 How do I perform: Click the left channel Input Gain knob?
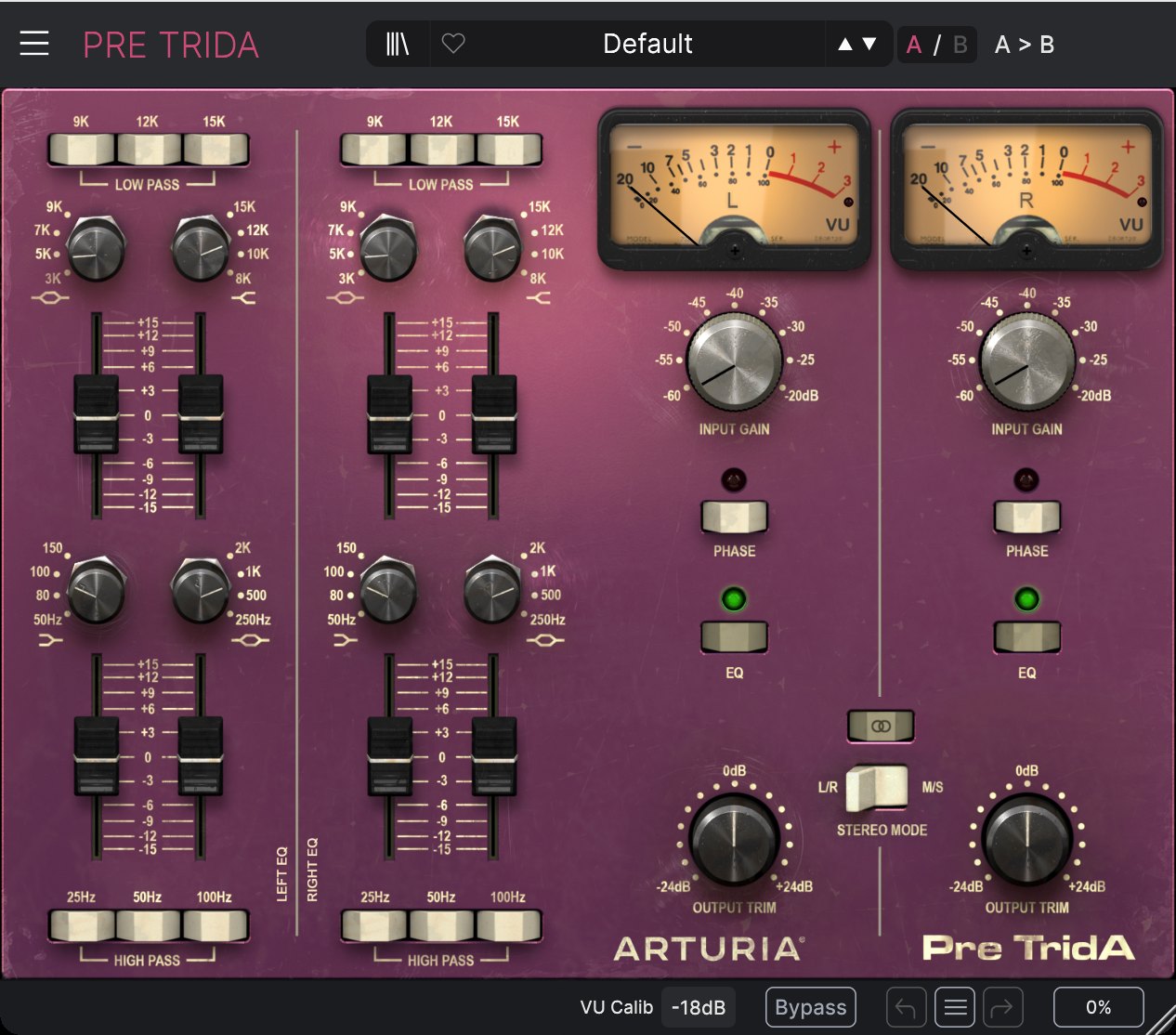click(x=734, y=361)
